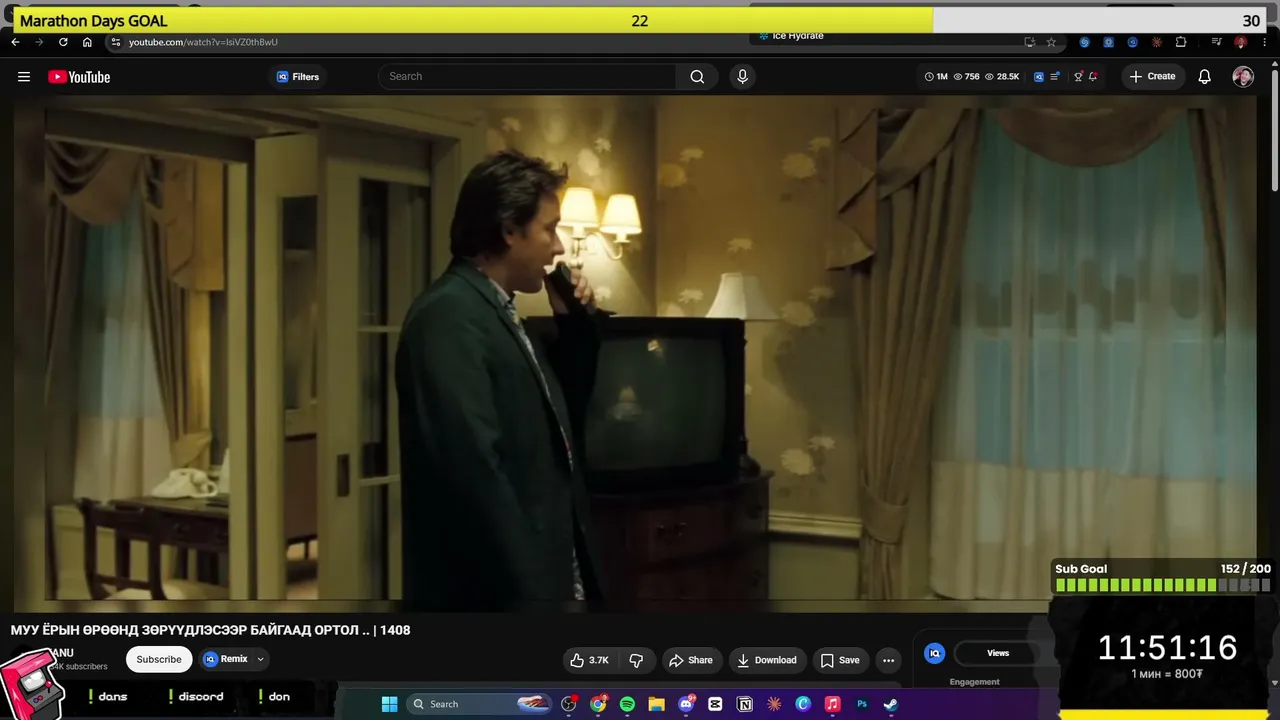The height and width of the screenshot is (720, 1280).
Task: Open the browser media controls icon
Action: click(x=1216, y=42)
